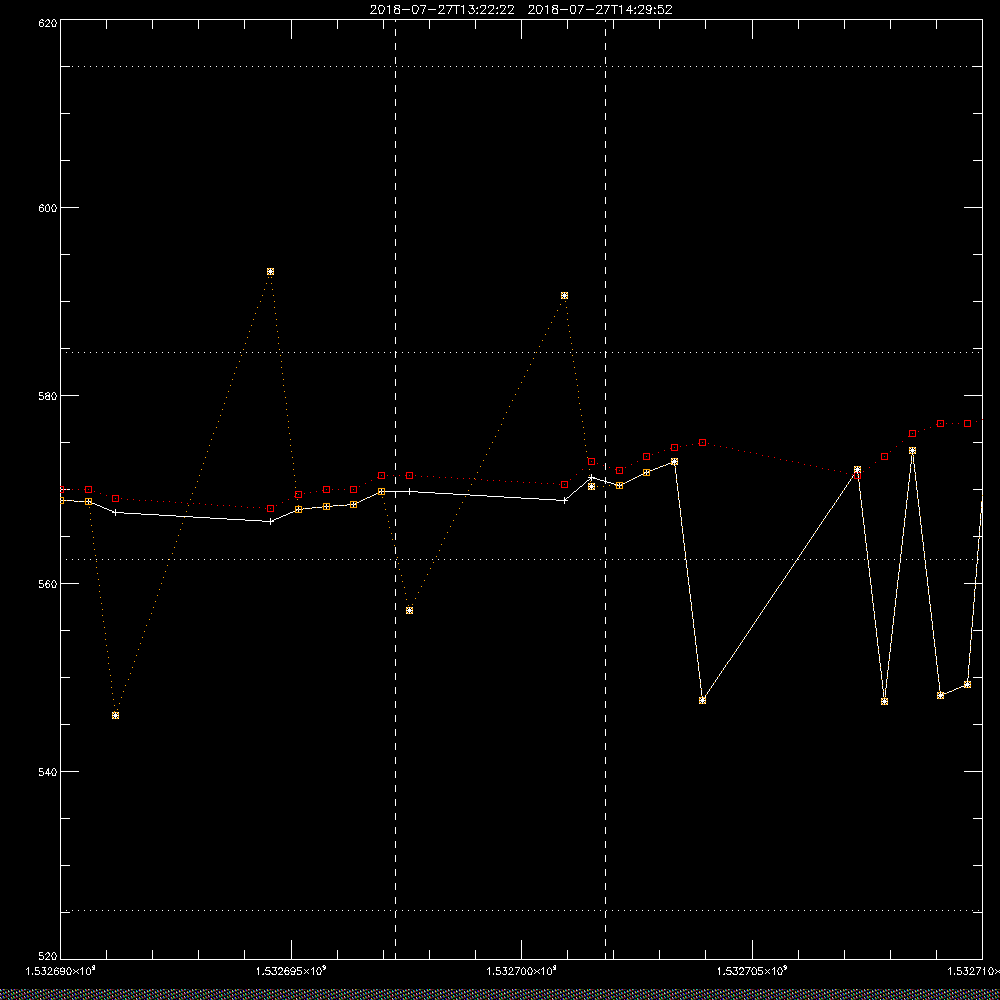Select the 620 y-axis label
Image resolution: width=1000 pixels, height=1000 pixels.
pos(48,22)
